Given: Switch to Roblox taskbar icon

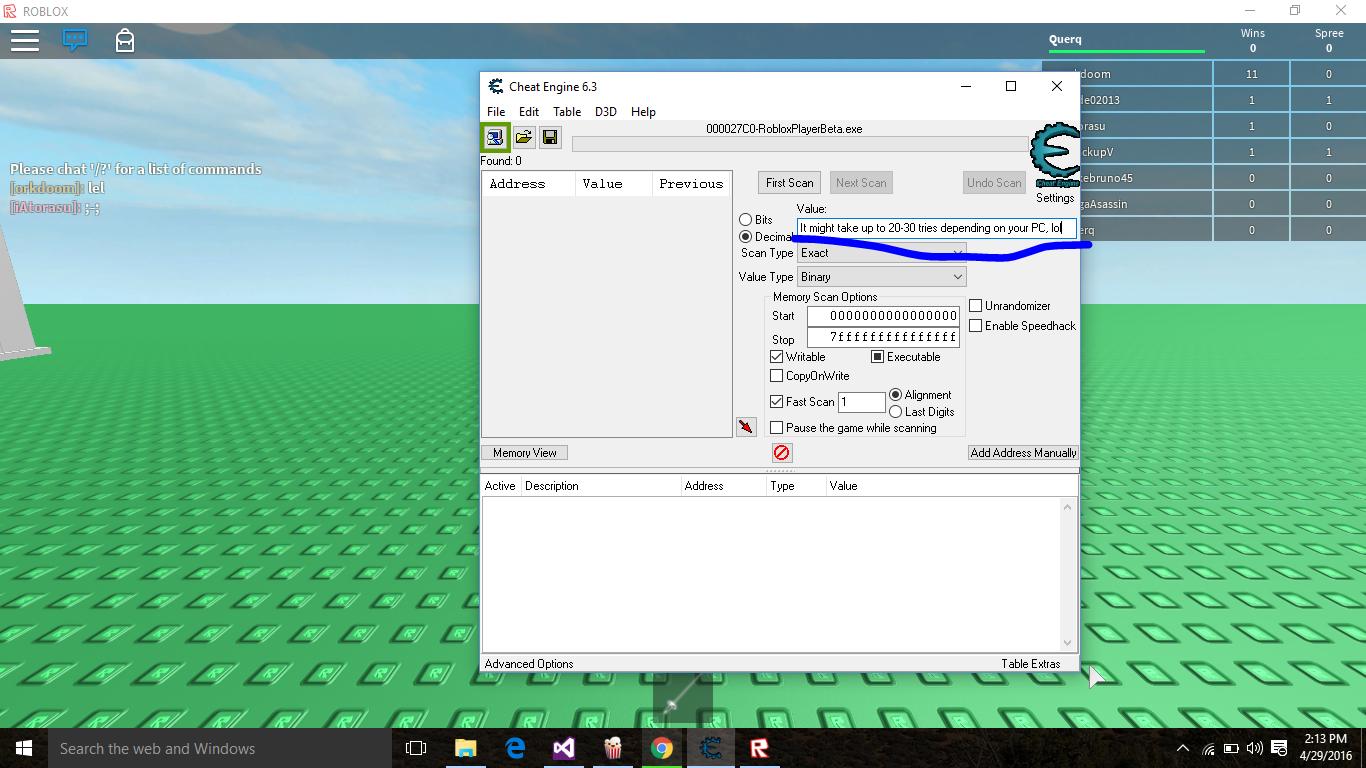Looking at the screenshot, I should click(759, 748).
